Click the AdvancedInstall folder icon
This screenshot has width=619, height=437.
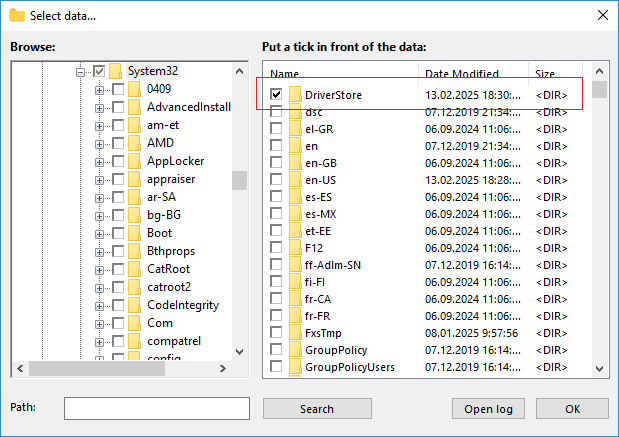coord(134,107)
